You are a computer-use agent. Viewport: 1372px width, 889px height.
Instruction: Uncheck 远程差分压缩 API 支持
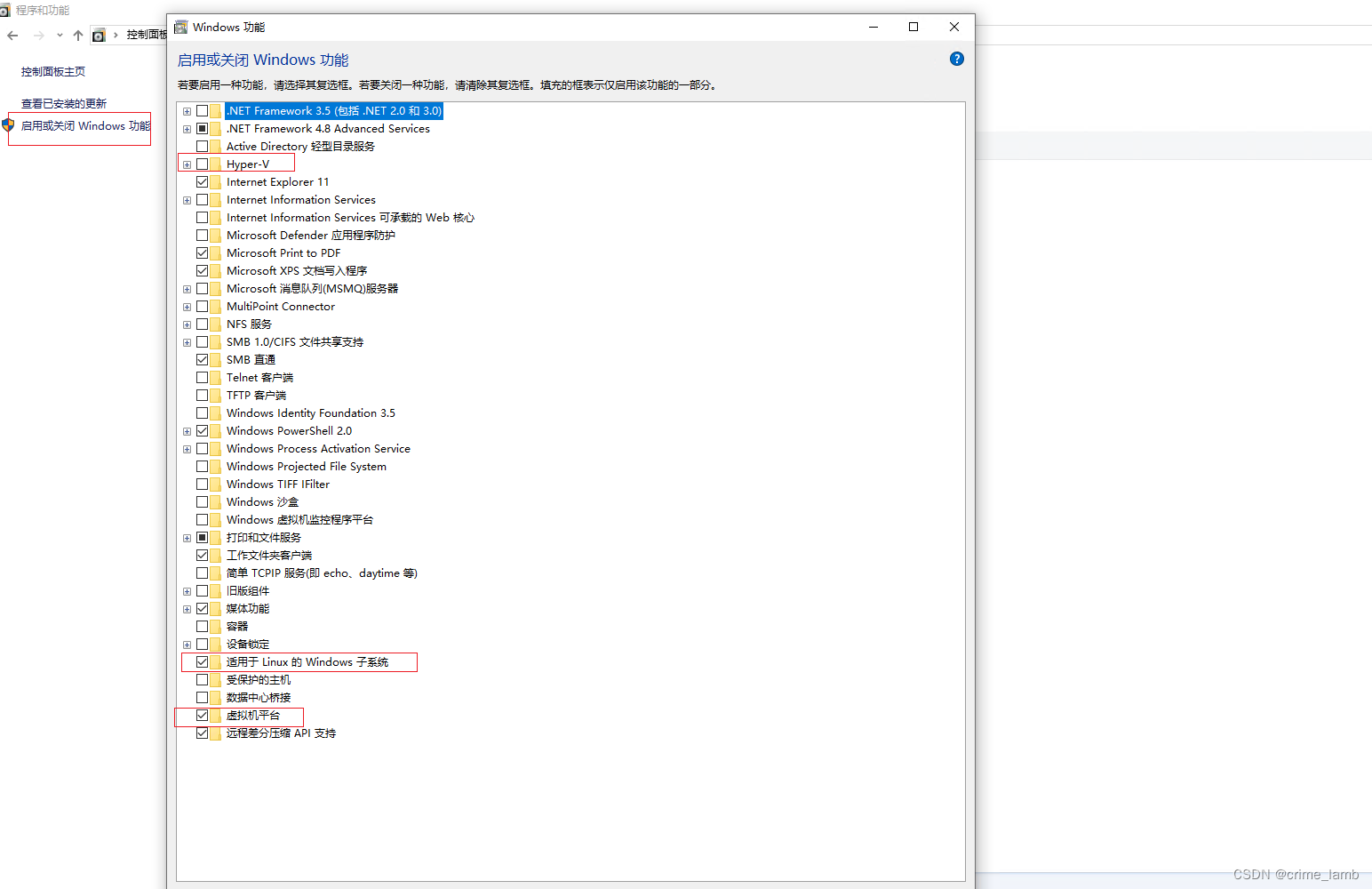click(203, 733)
